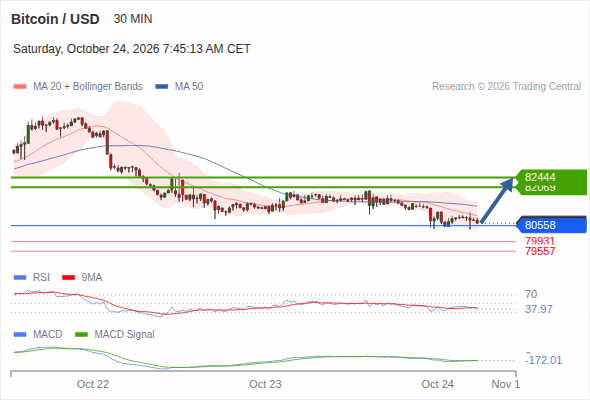This screenshot has height=400, width=590.
Task: Click the MACD legend label
Action: tap(48, 335)
